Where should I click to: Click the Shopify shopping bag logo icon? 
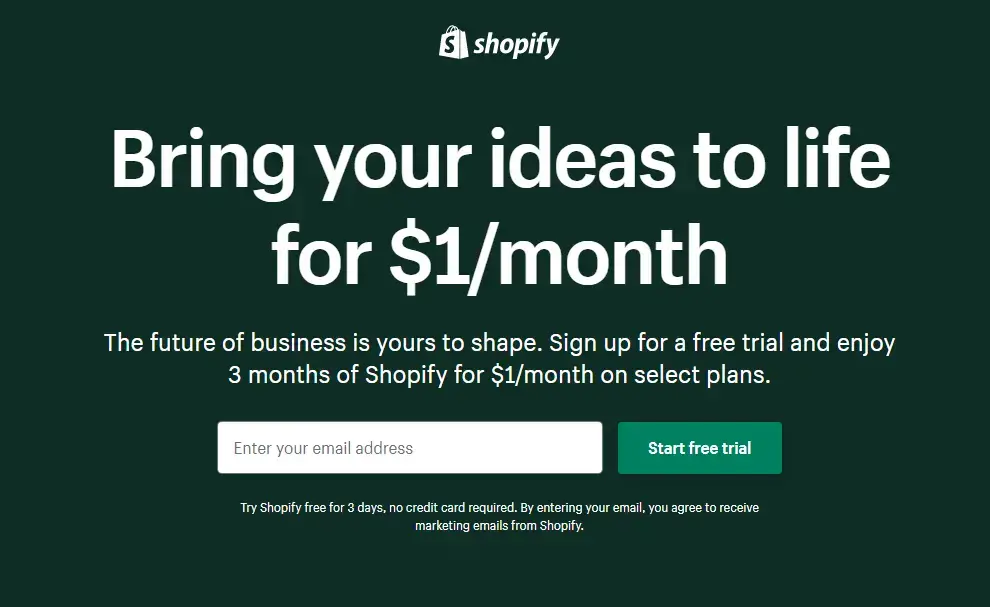coord(453,42)
